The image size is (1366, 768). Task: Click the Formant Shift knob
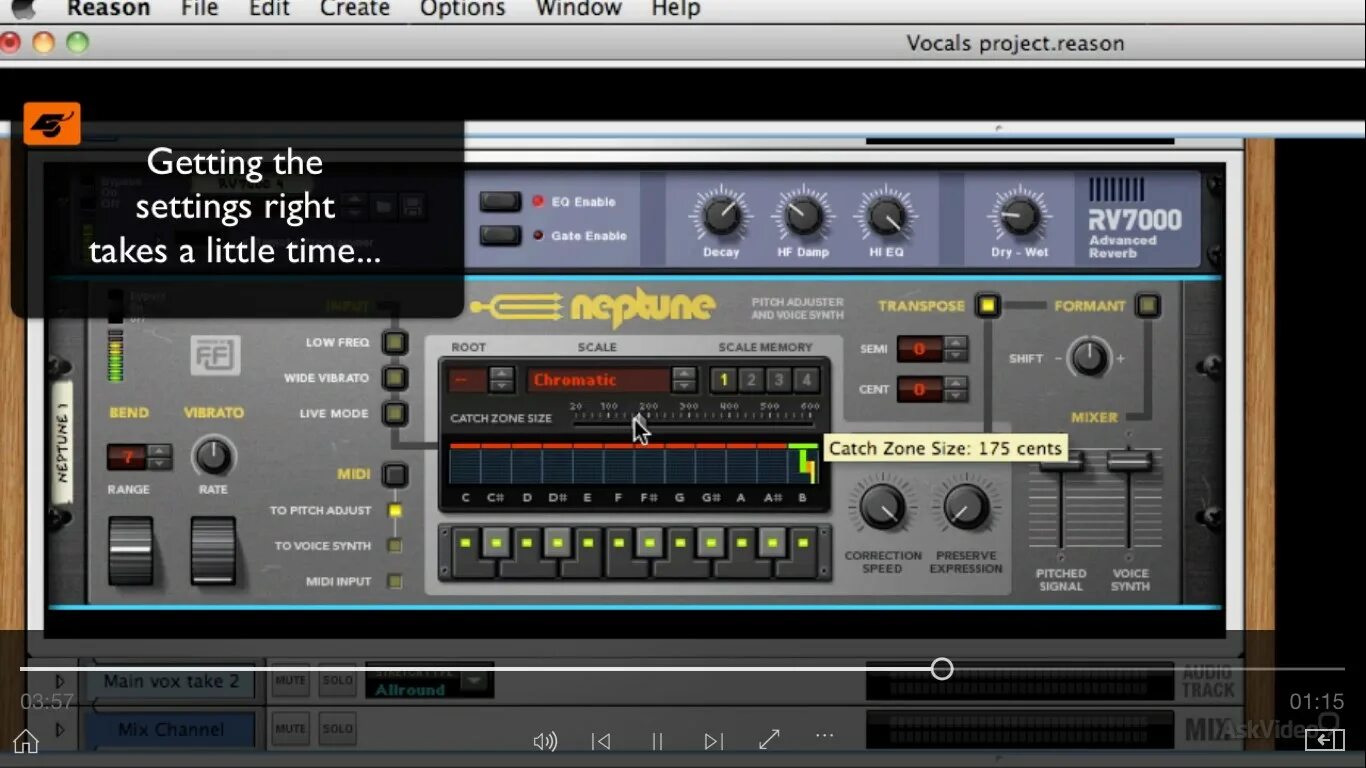[x=1088, y=358]
